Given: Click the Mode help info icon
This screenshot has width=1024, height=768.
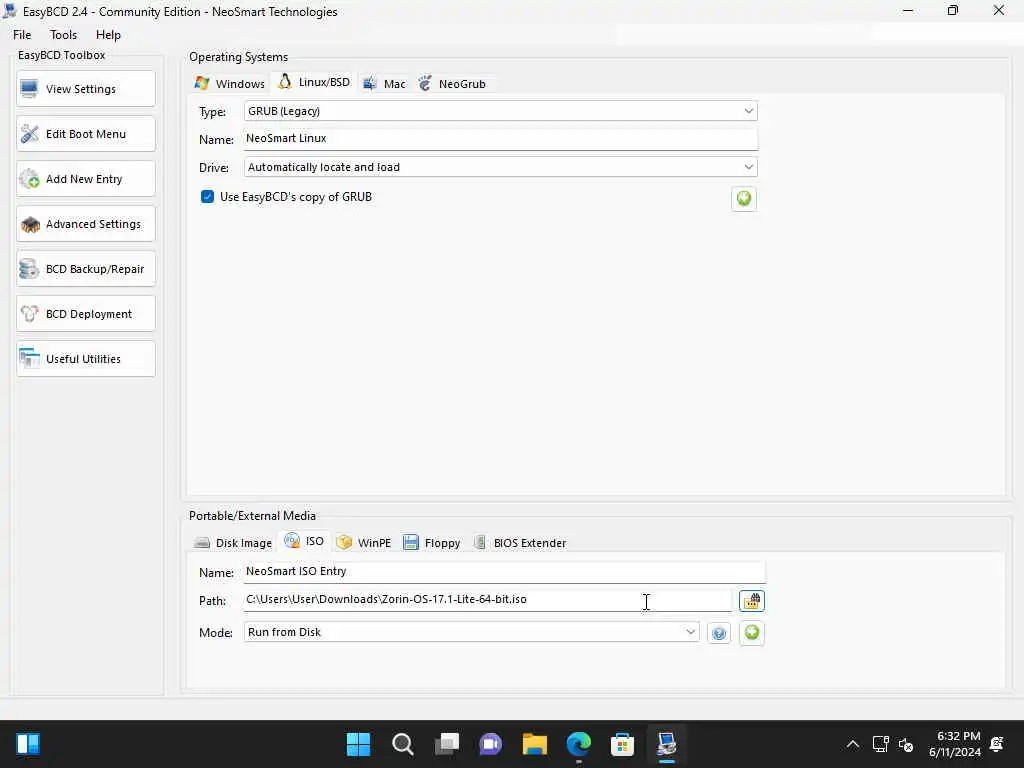Looking at the screenshot, I should (719, 633).
